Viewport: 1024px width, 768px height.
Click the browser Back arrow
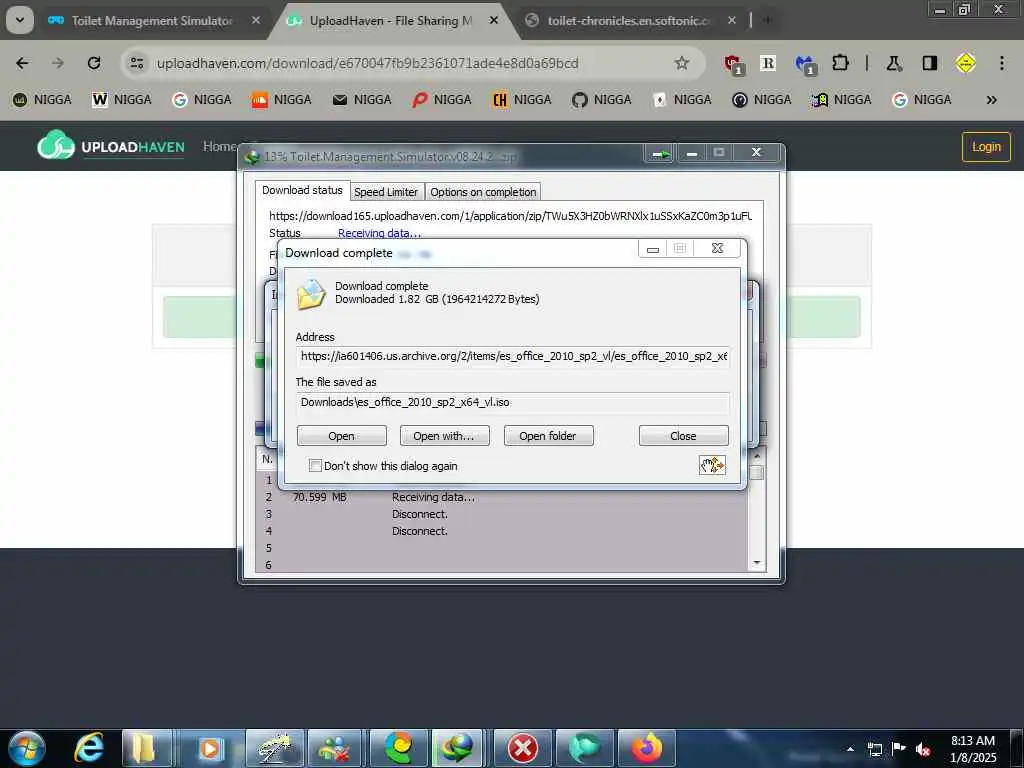pyautogui.click(x=22, y=63)
